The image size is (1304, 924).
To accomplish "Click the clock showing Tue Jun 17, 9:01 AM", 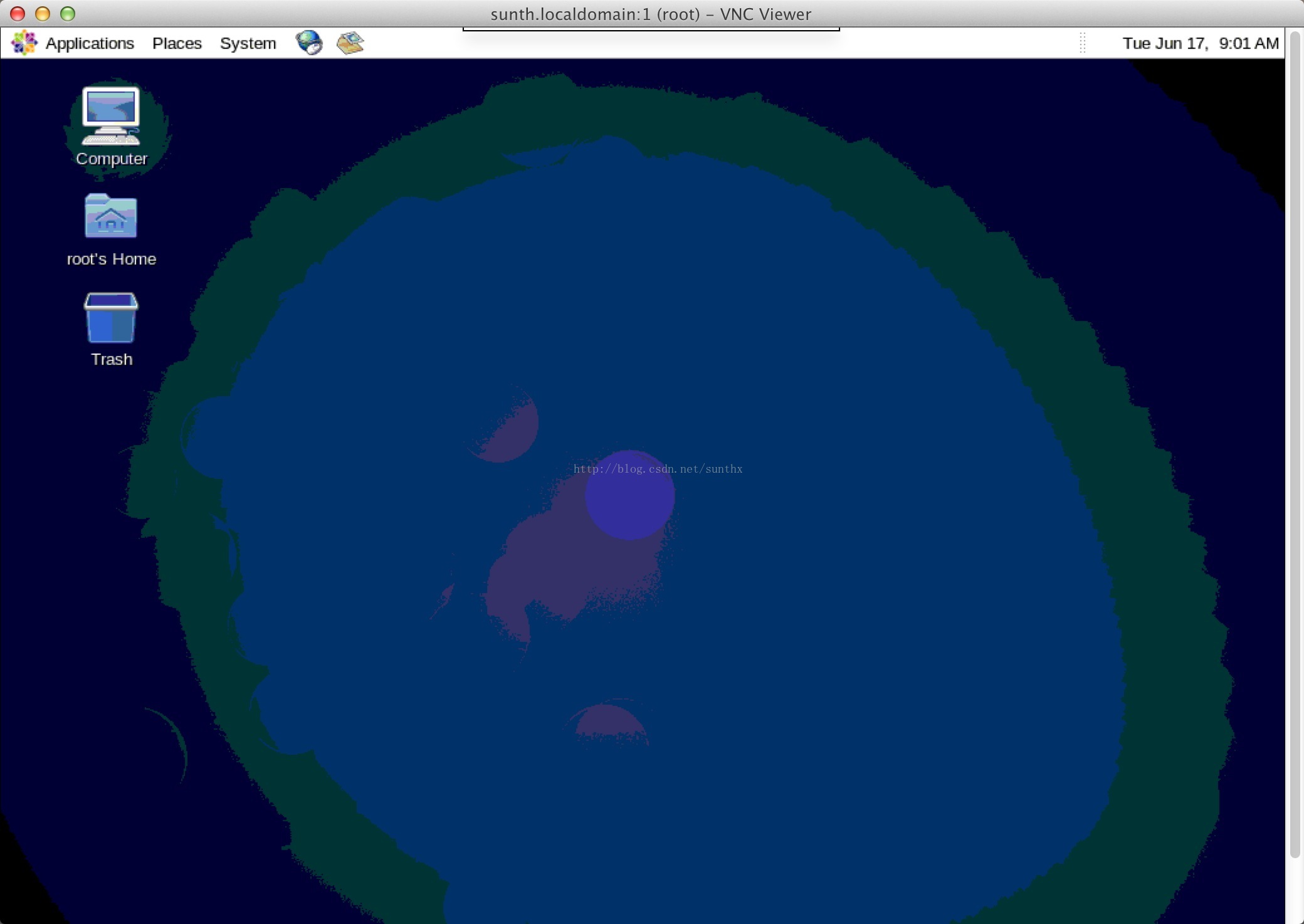I will point(1200,43).
